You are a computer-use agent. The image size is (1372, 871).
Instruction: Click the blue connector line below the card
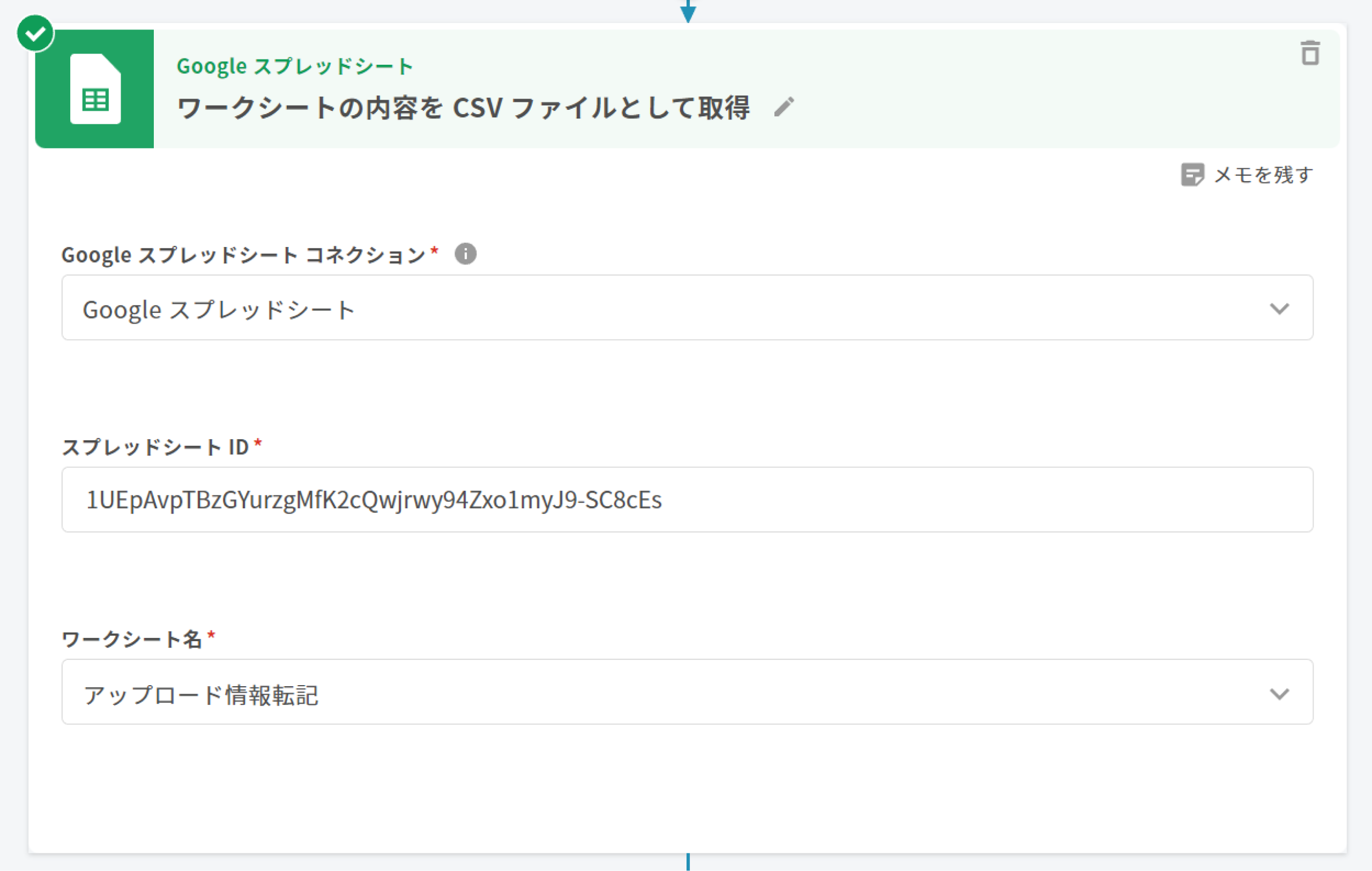pyautogui.click(x=688, y=861)
